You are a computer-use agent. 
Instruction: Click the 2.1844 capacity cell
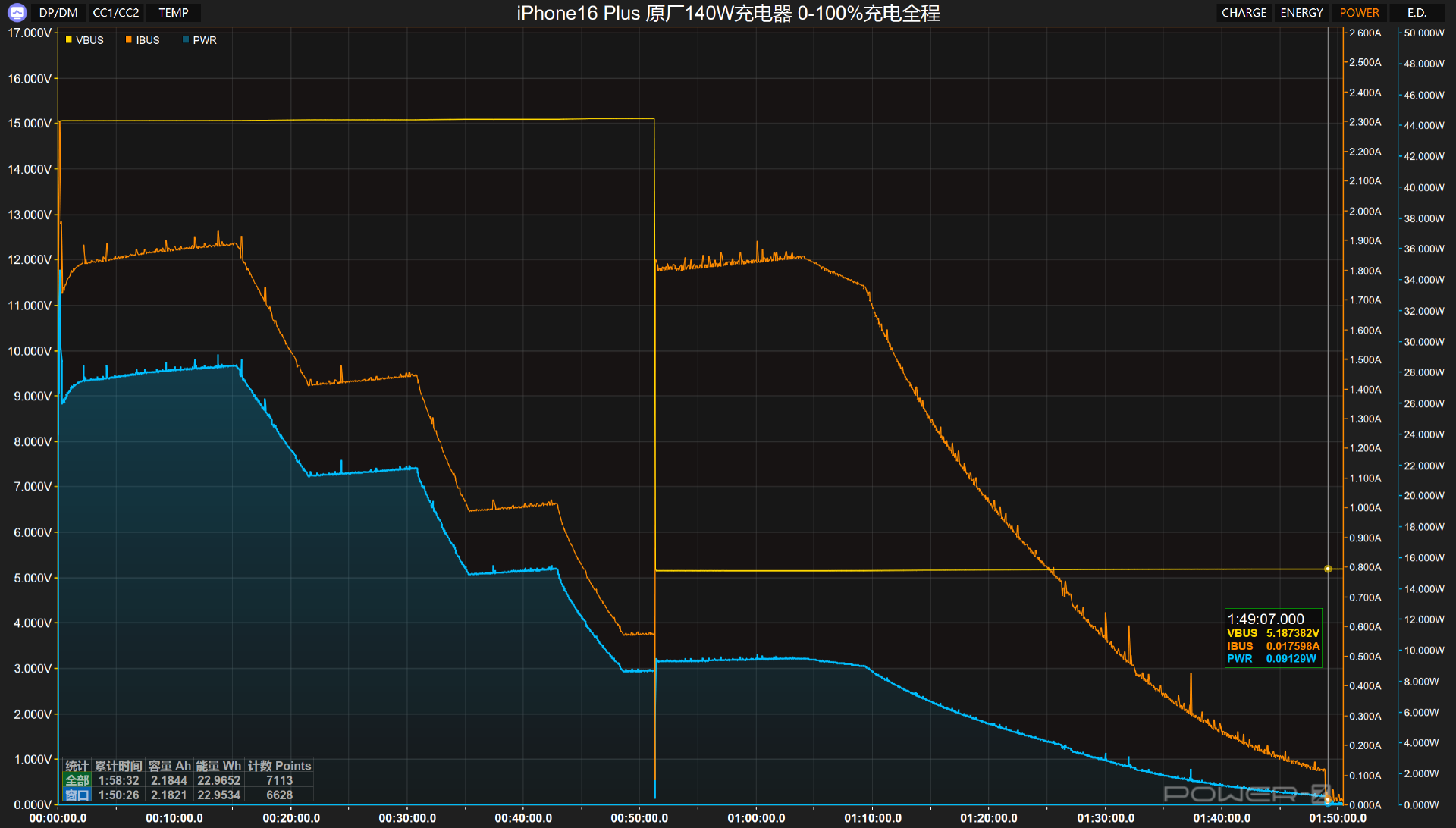click(169, 780)
